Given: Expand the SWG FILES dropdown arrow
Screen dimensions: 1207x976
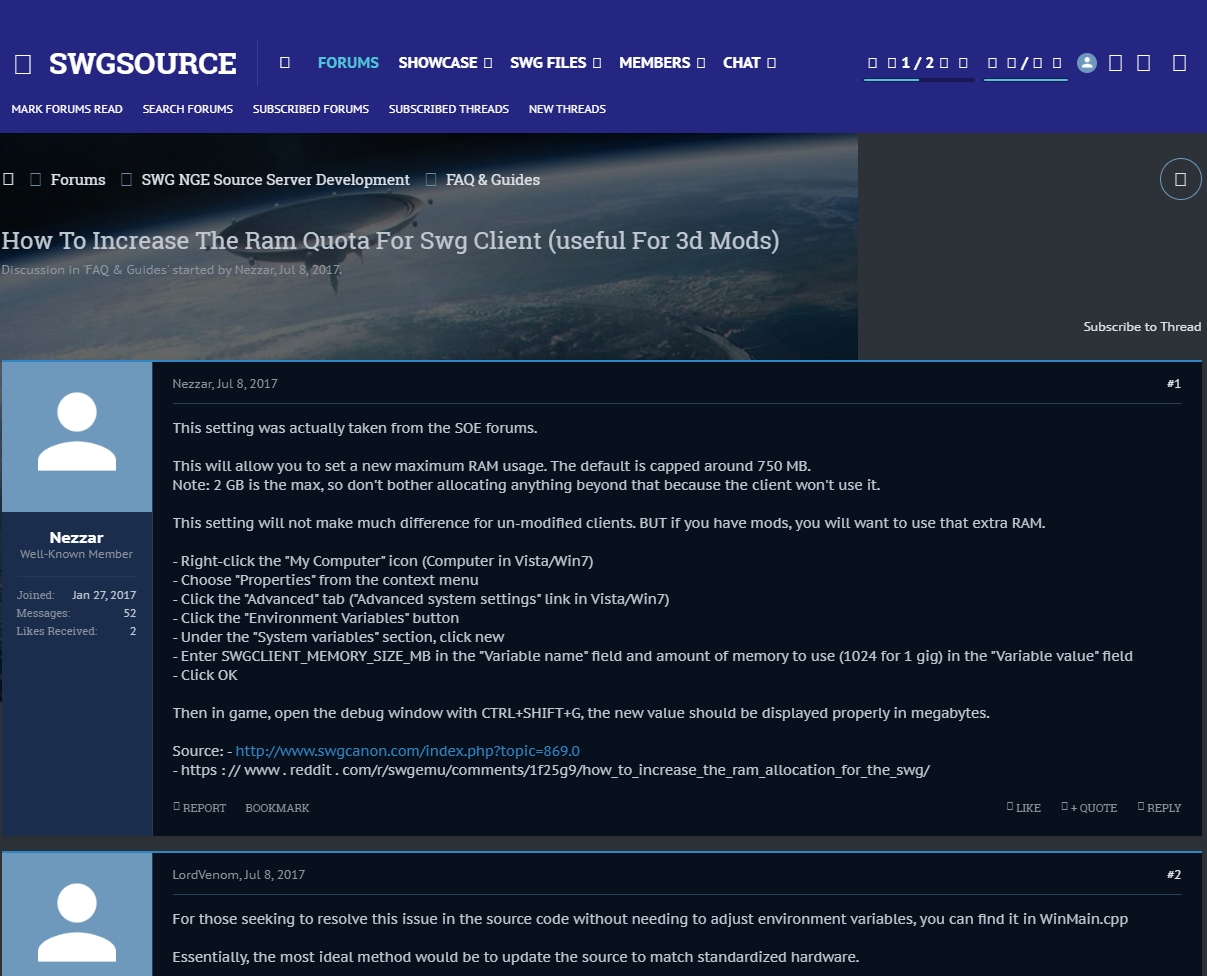Looking at the screenshot, I should (x=597, y=63).
